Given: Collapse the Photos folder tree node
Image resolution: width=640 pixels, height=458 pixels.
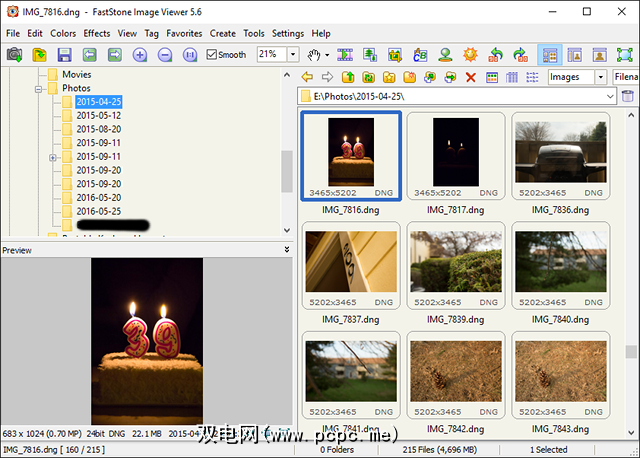Looking at the screenshot, I should (x=39, y=88).
